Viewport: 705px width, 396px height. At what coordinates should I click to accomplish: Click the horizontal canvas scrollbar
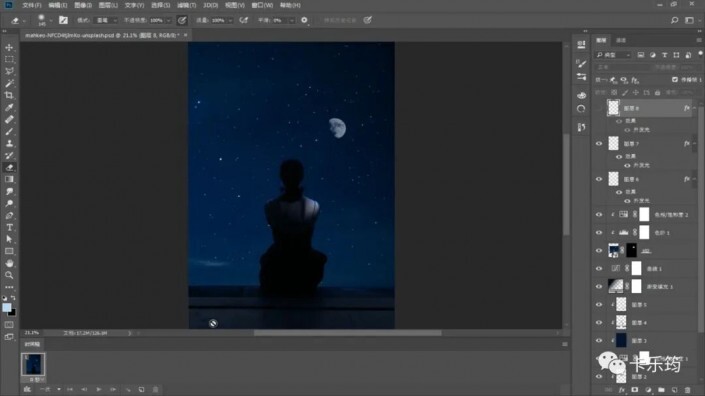(x=348, y=333)
